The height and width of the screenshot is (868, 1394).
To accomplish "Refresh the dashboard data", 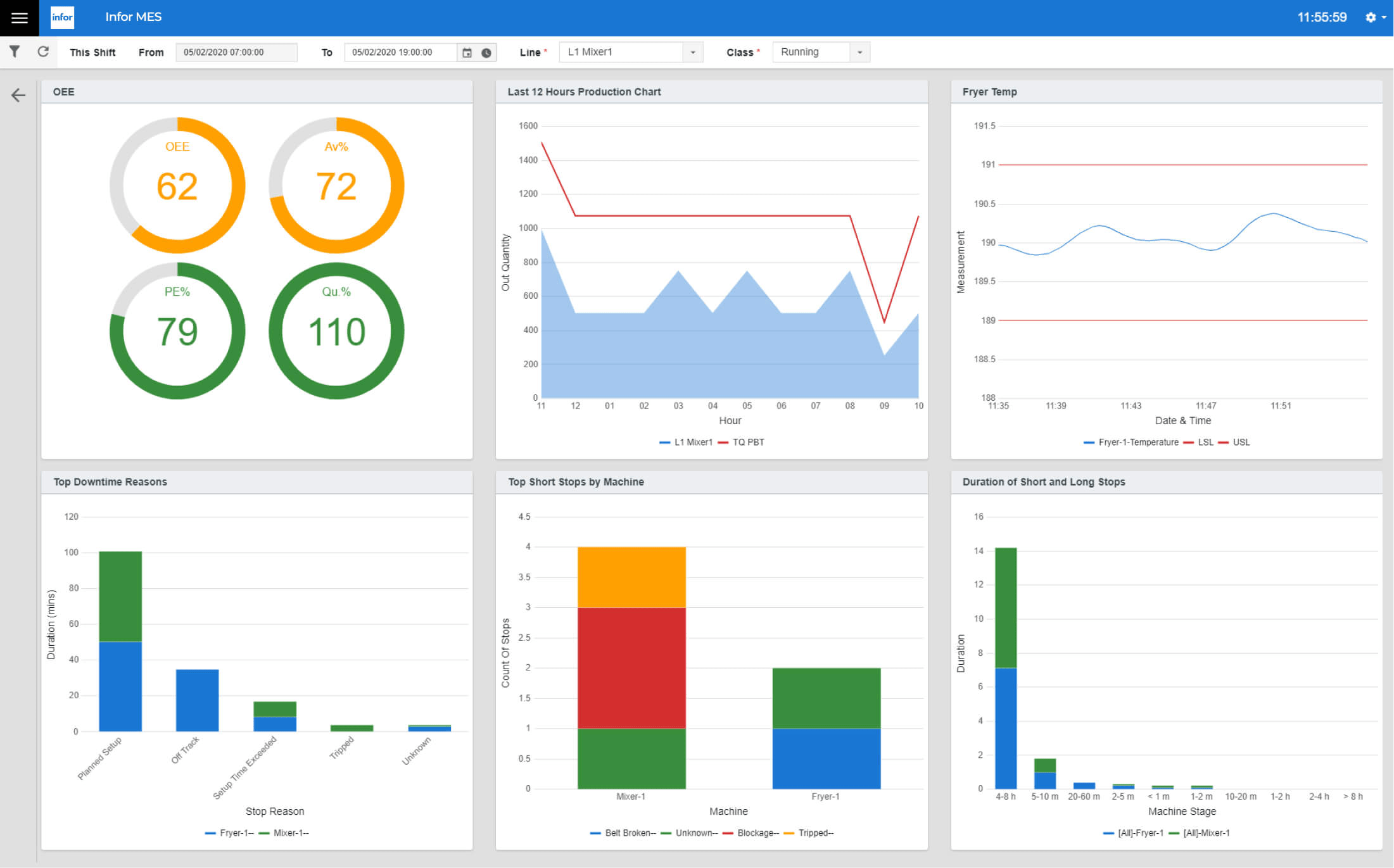I will click(x=43, y=52).
